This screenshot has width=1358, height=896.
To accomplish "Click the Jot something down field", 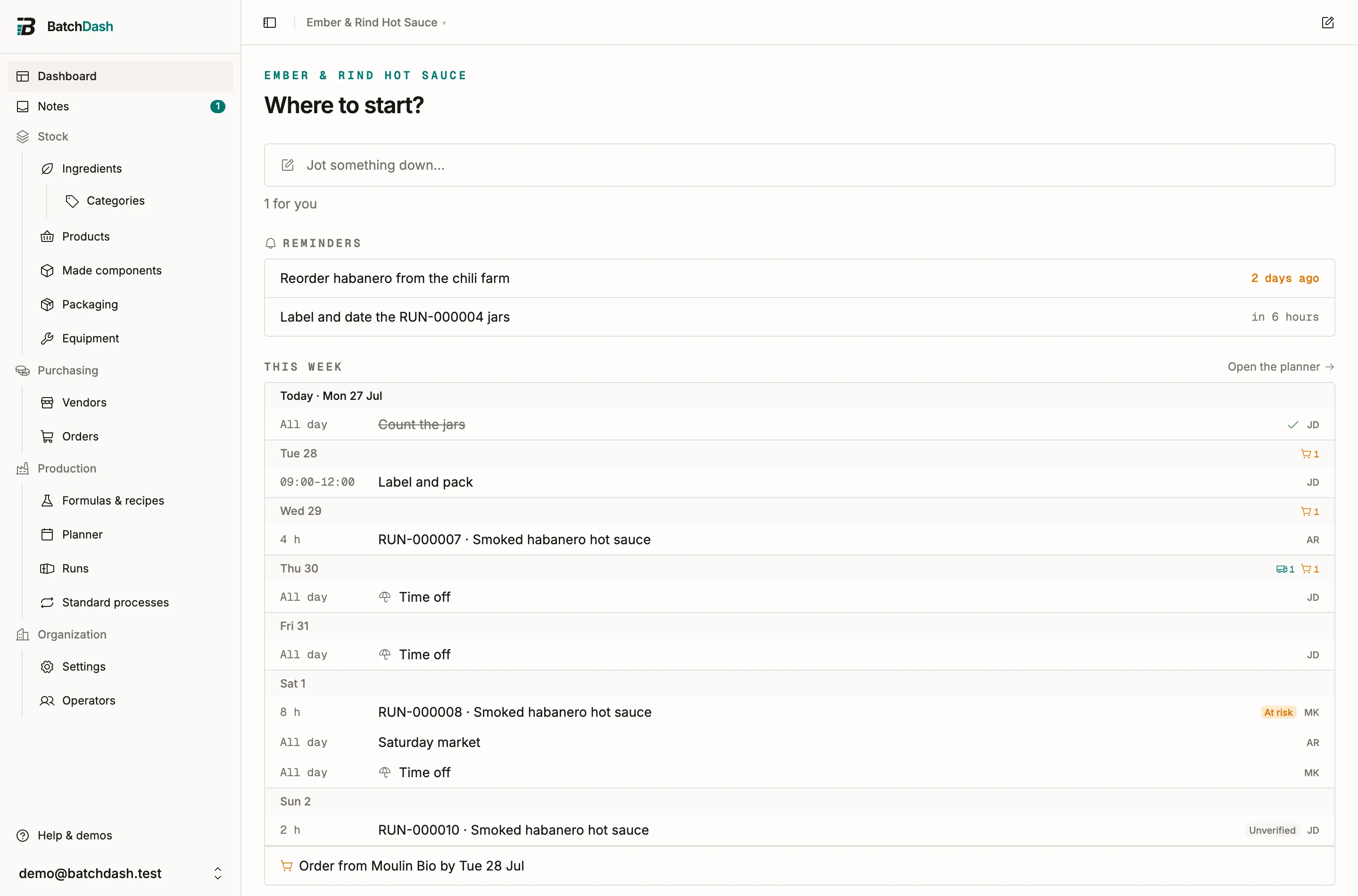I will coord(799,165).
